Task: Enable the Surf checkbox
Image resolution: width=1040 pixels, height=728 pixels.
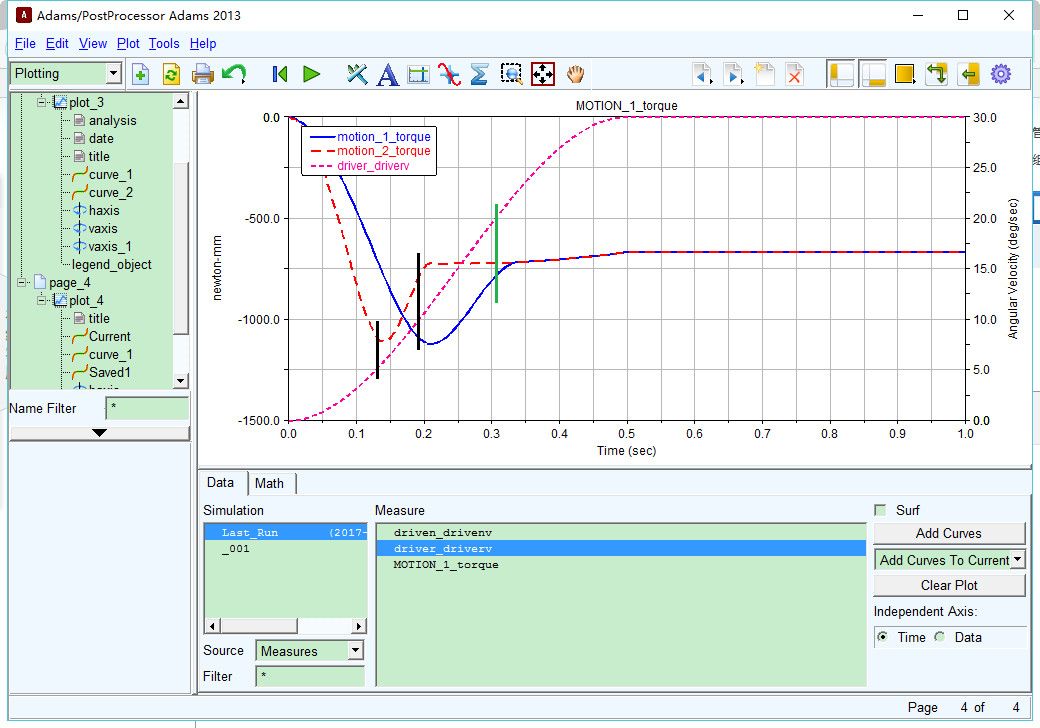Action: coord(880,510)
